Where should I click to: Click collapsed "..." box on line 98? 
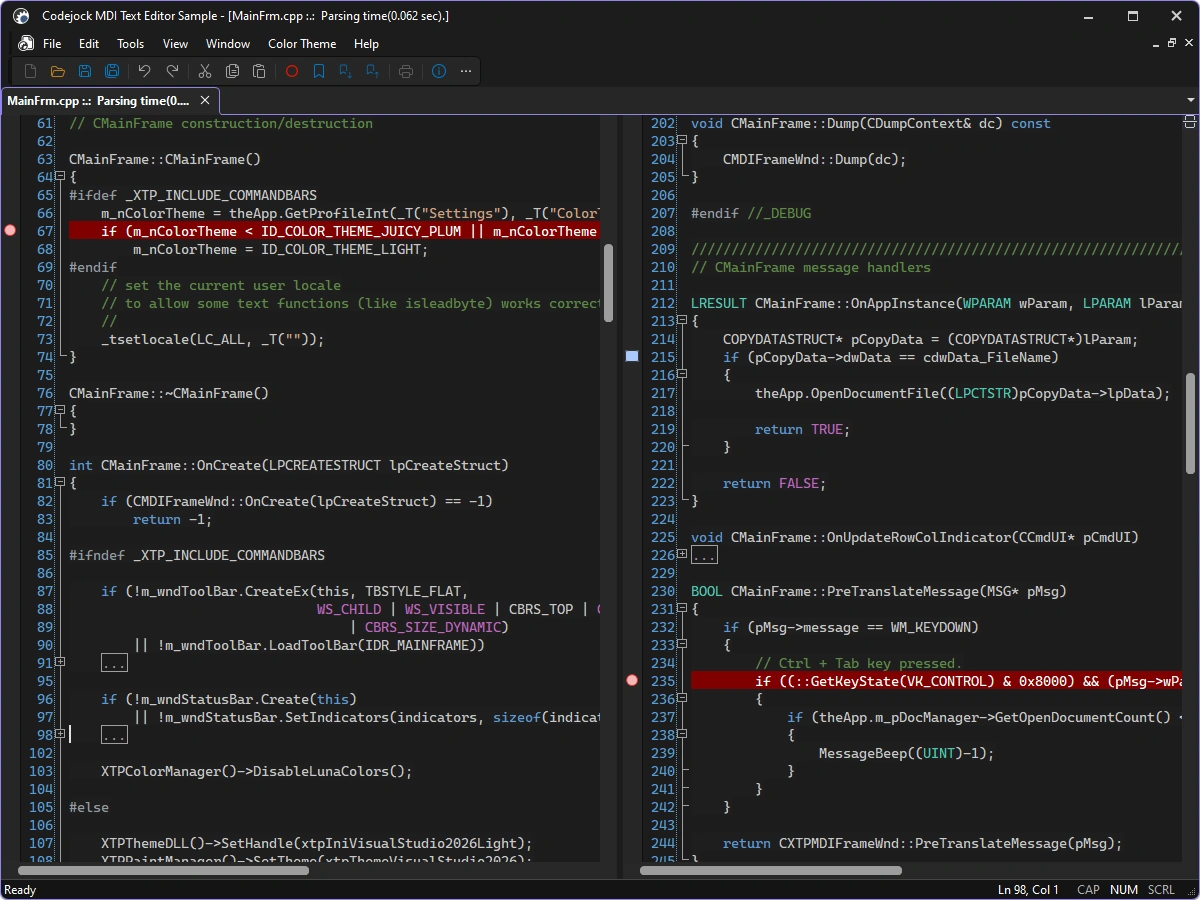tap(114, 735)
